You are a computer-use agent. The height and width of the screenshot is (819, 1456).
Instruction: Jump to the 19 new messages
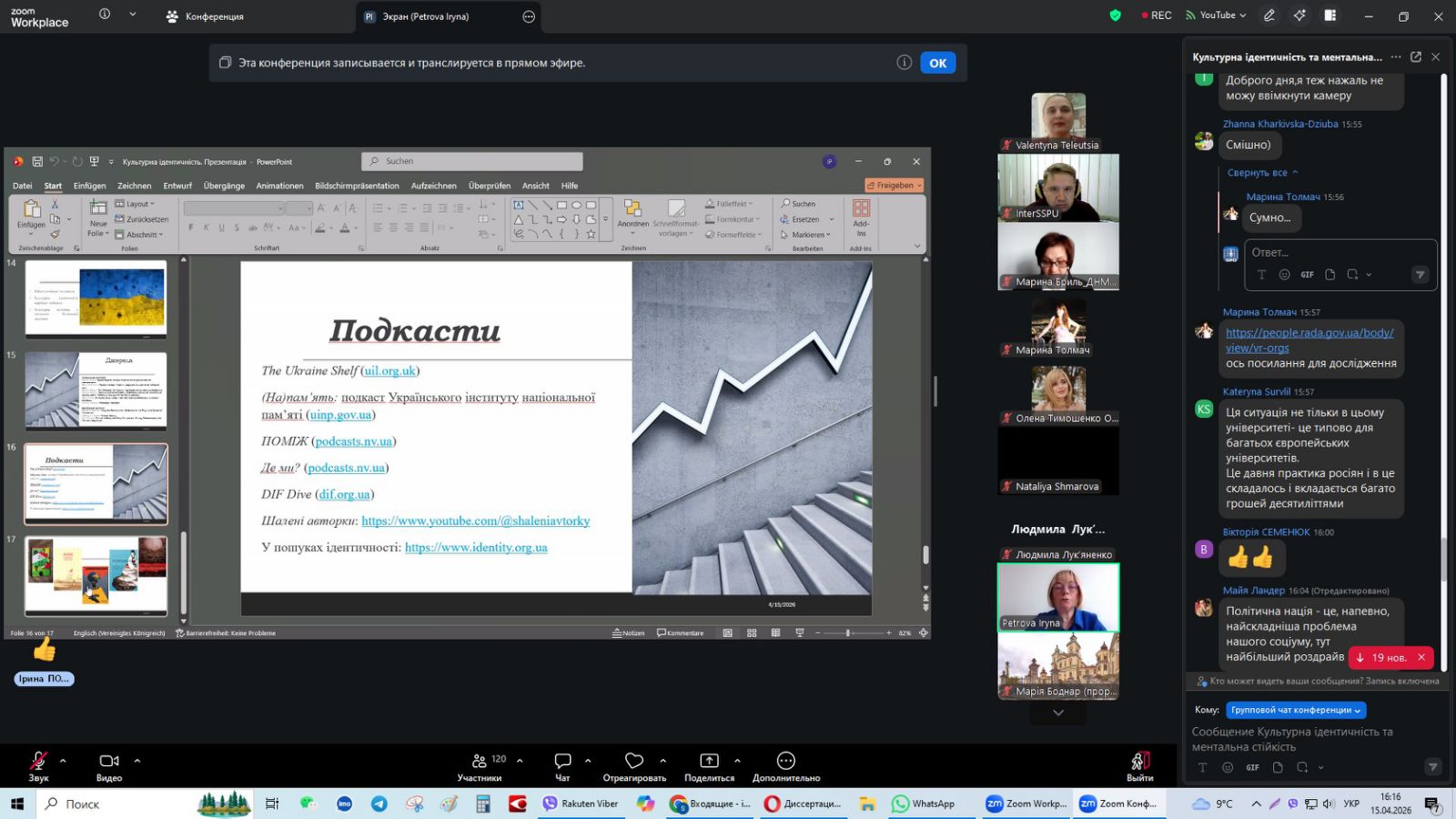(1382, 657)
